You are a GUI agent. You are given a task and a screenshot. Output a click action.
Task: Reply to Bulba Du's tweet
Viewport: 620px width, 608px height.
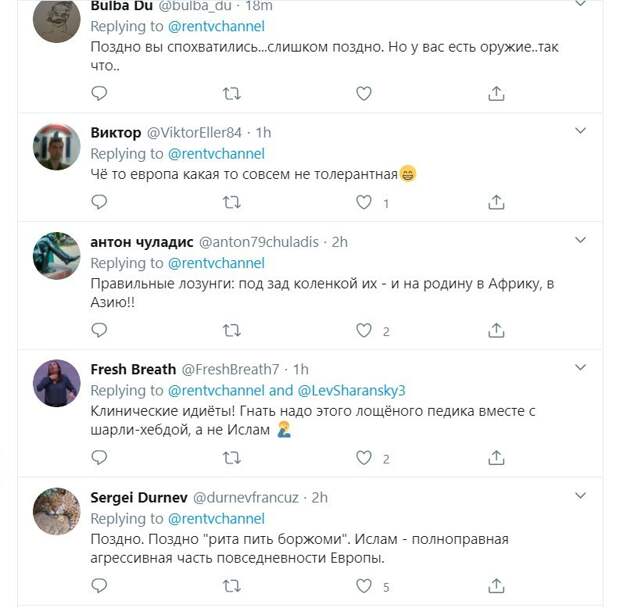coord(99,94)
